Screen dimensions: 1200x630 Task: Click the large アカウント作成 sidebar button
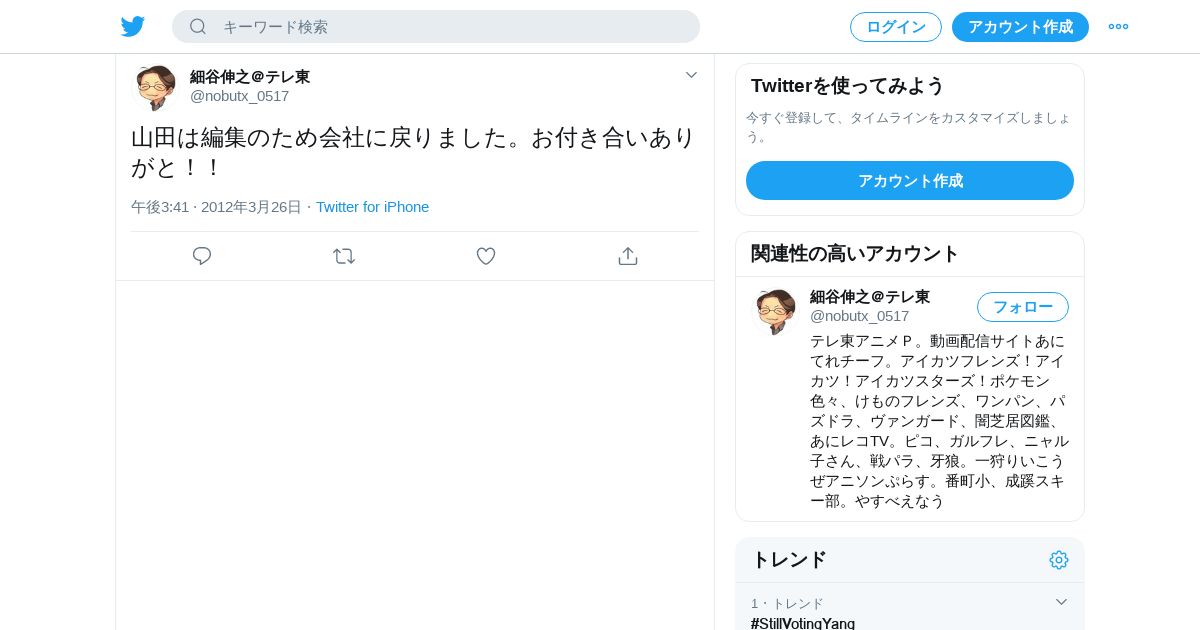910,181
